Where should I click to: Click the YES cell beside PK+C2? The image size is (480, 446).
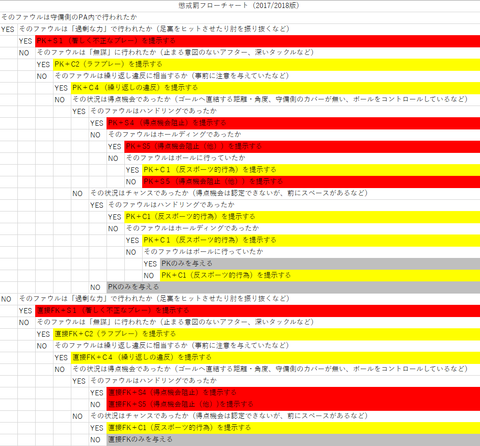pyautogui.click(x=44, y=64)
